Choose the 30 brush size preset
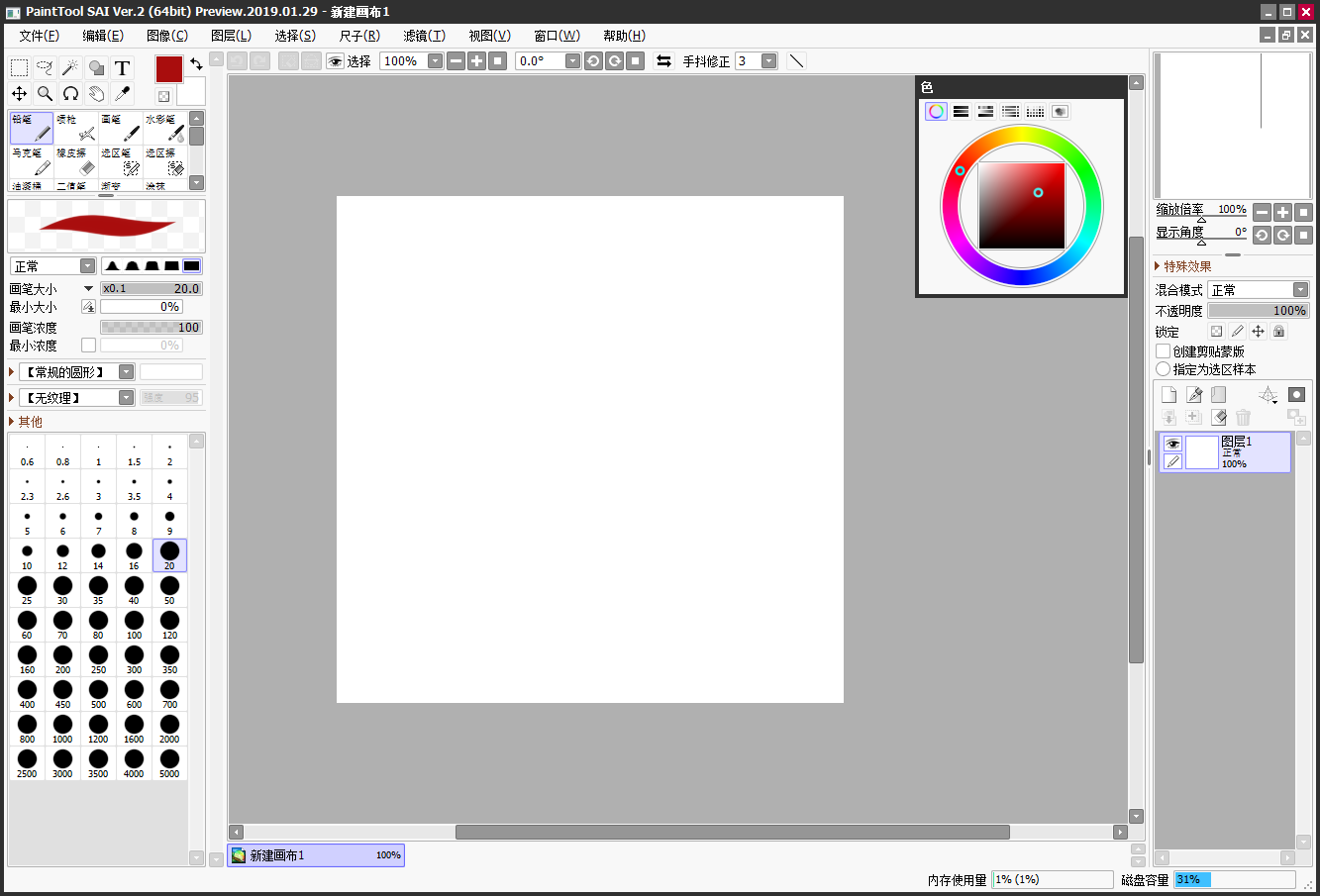1320x896 pixels. click(x=62, y=590)
